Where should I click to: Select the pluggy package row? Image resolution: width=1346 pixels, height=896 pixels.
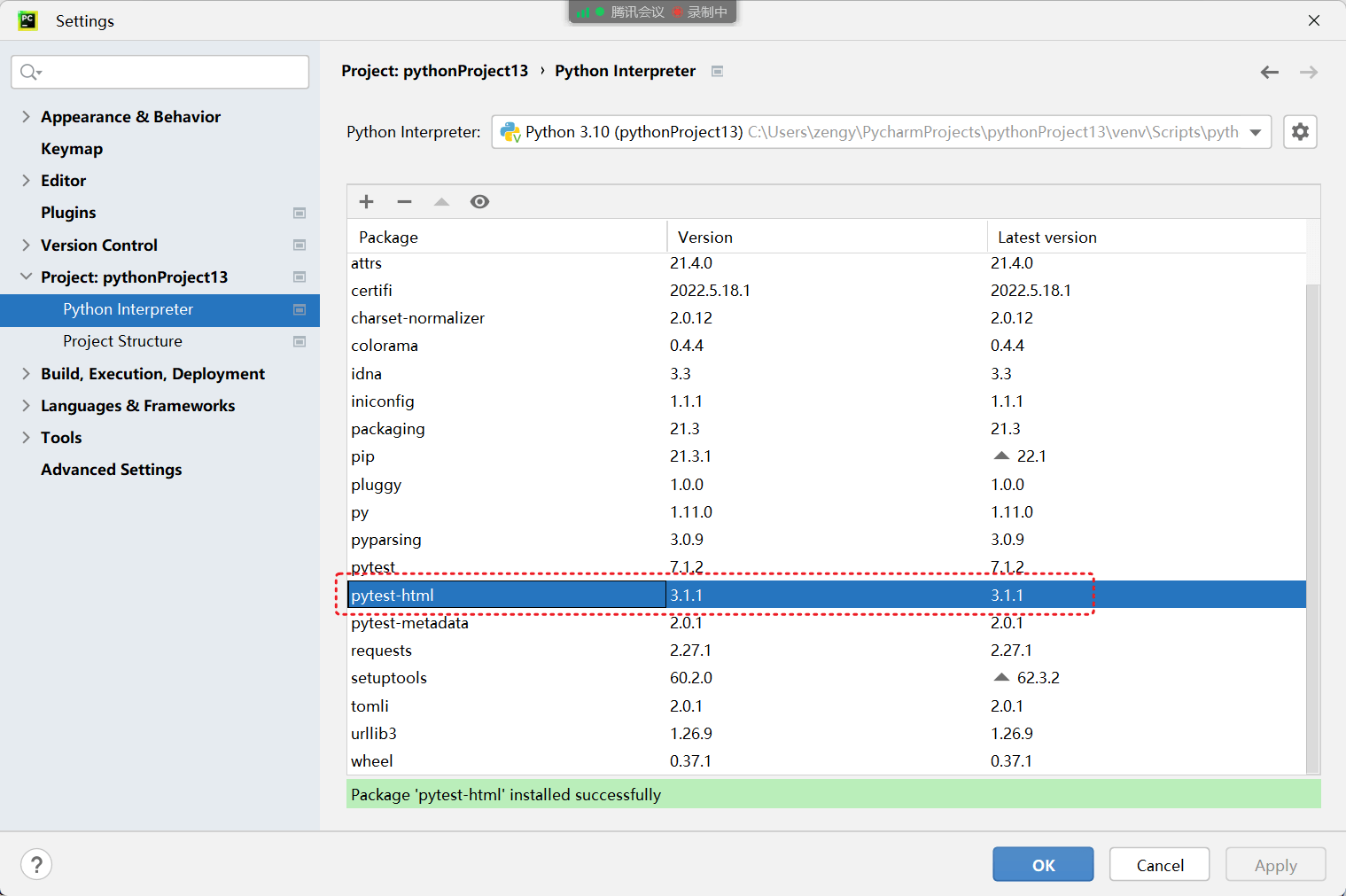pyautogui.click(x=827, y=484)
